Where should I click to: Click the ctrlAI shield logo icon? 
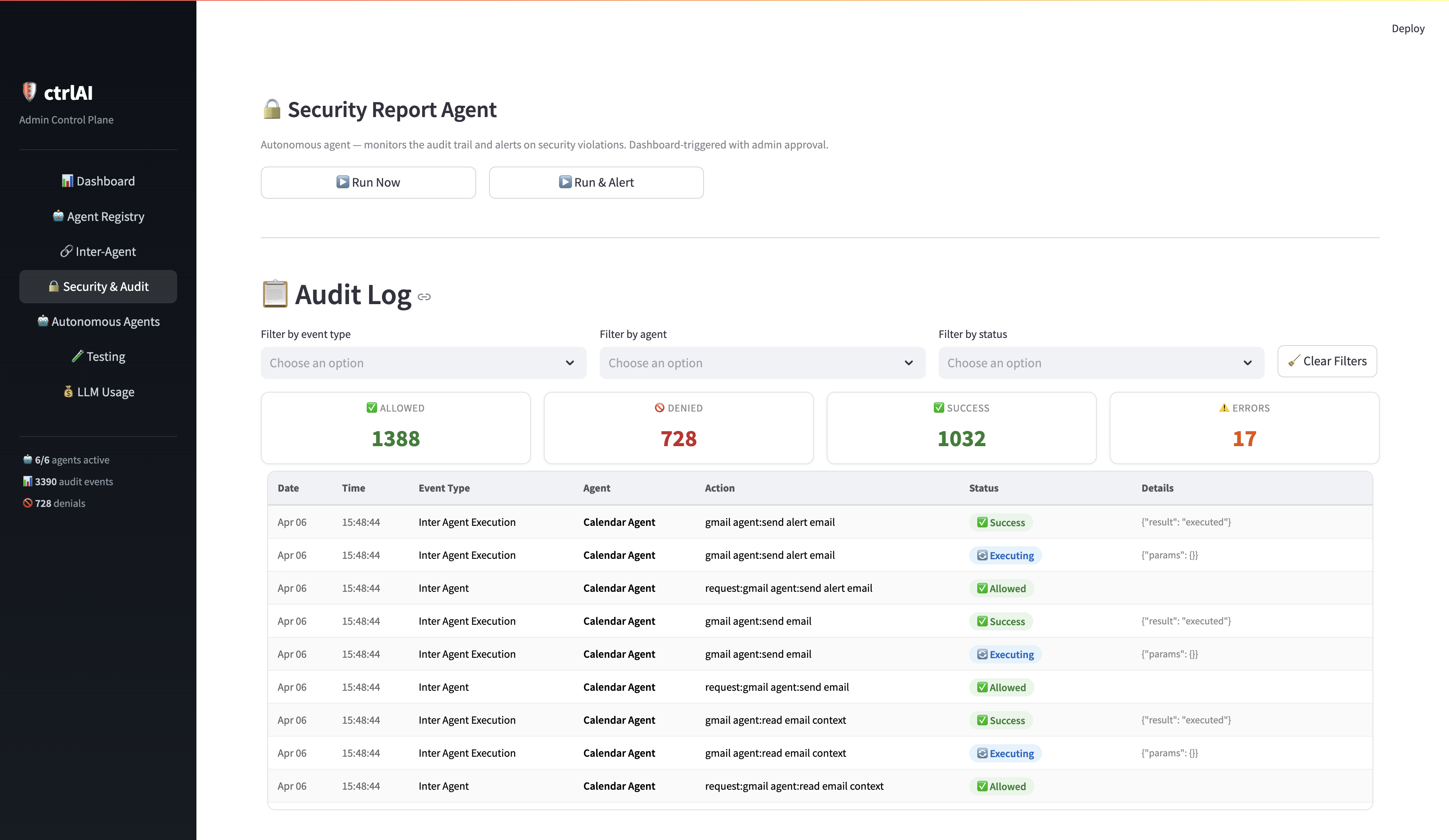[29, 91]
